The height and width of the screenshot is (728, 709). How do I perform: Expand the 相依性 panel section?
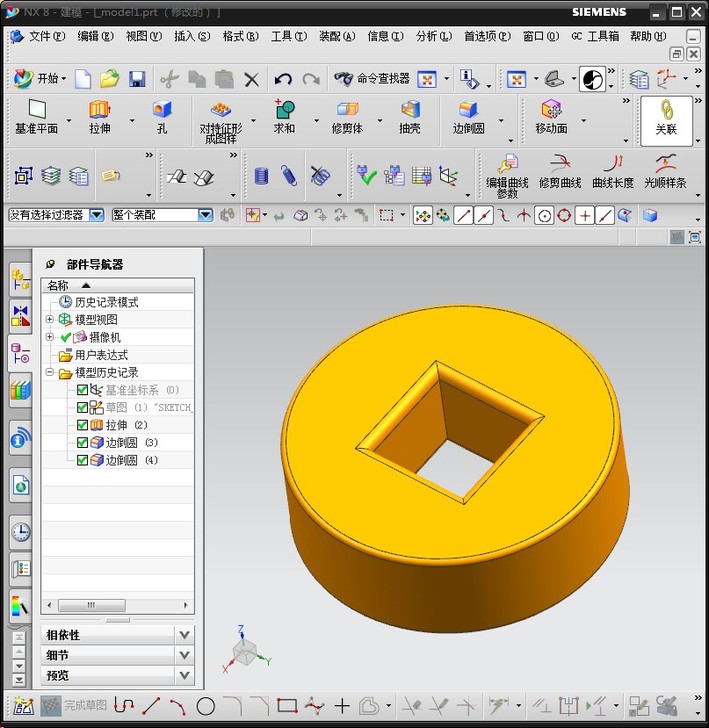[184, 634]
